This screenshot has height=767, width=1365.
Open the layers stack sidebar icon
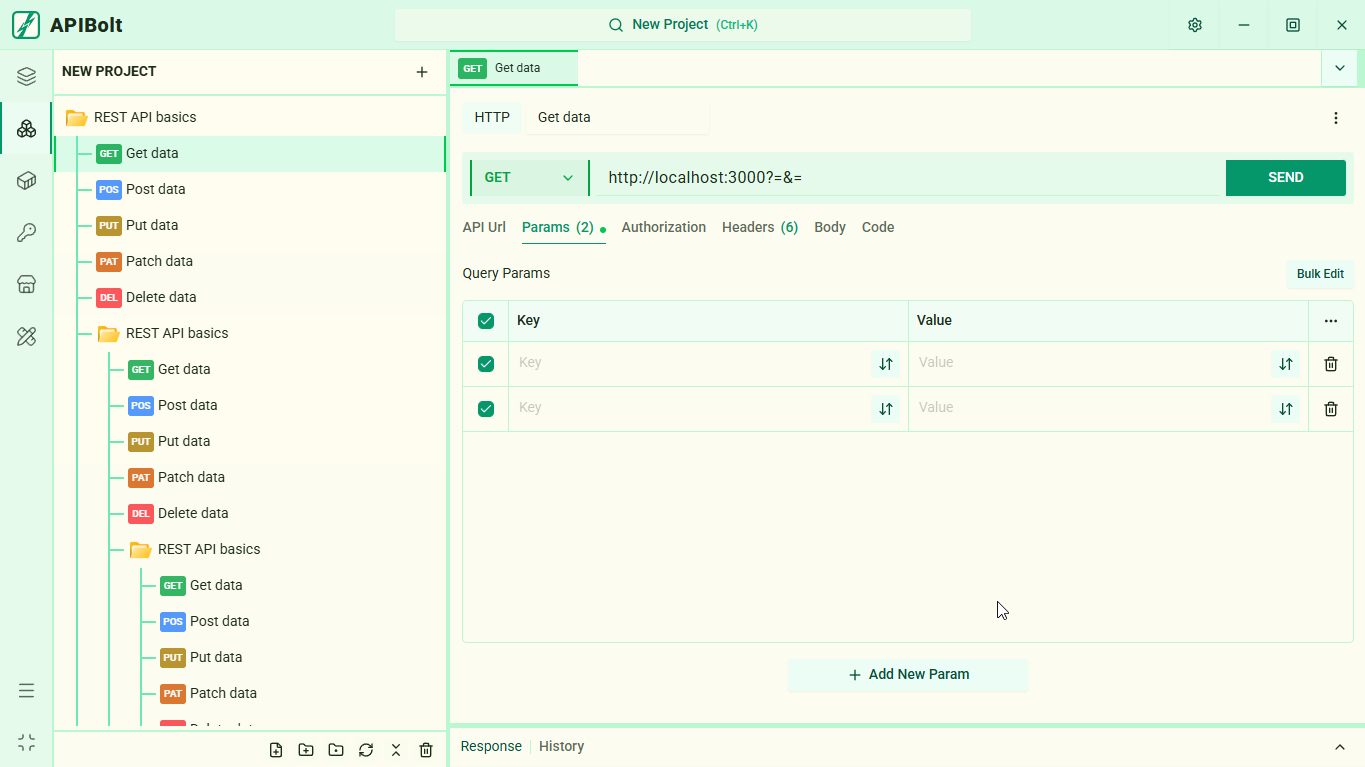[x=27, y=76]
